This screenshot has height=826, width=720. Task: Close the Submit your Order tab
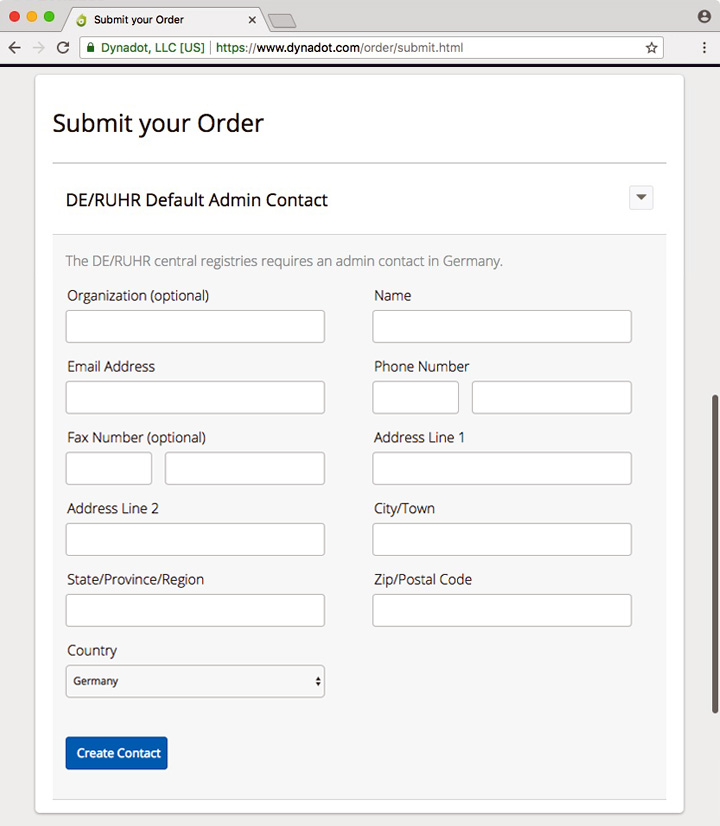(252, 20)
